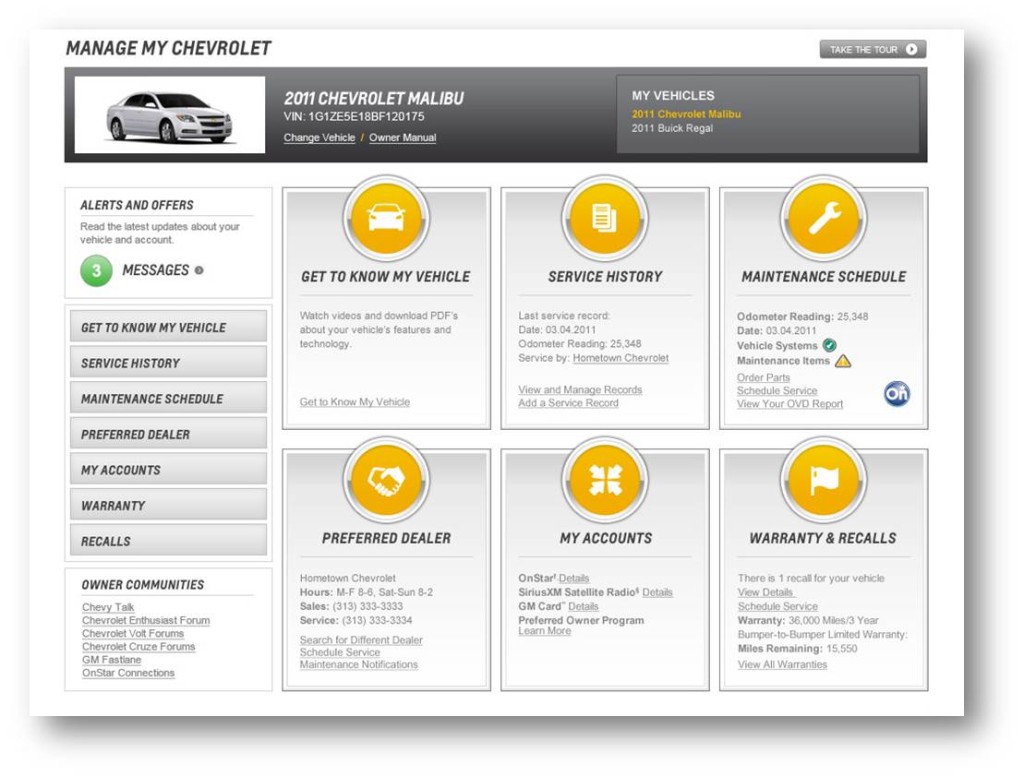Click the Maintenance Schedule card heading
The width and height of the screenshot is (1024, 776).
point(824,277)
